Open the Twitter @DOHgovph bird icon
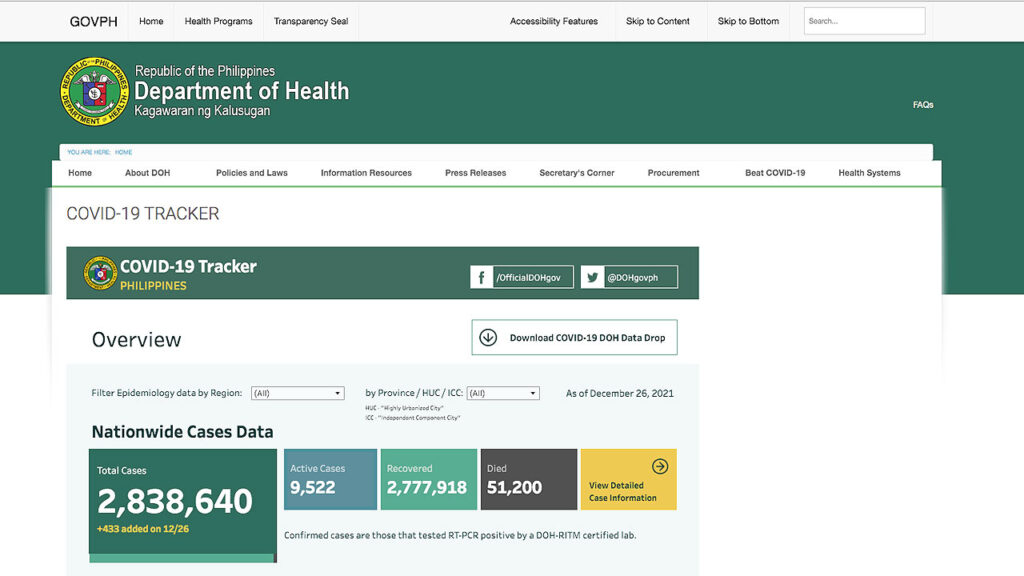The width and height of the screenshot is (1024, 576). coord(592,277)
